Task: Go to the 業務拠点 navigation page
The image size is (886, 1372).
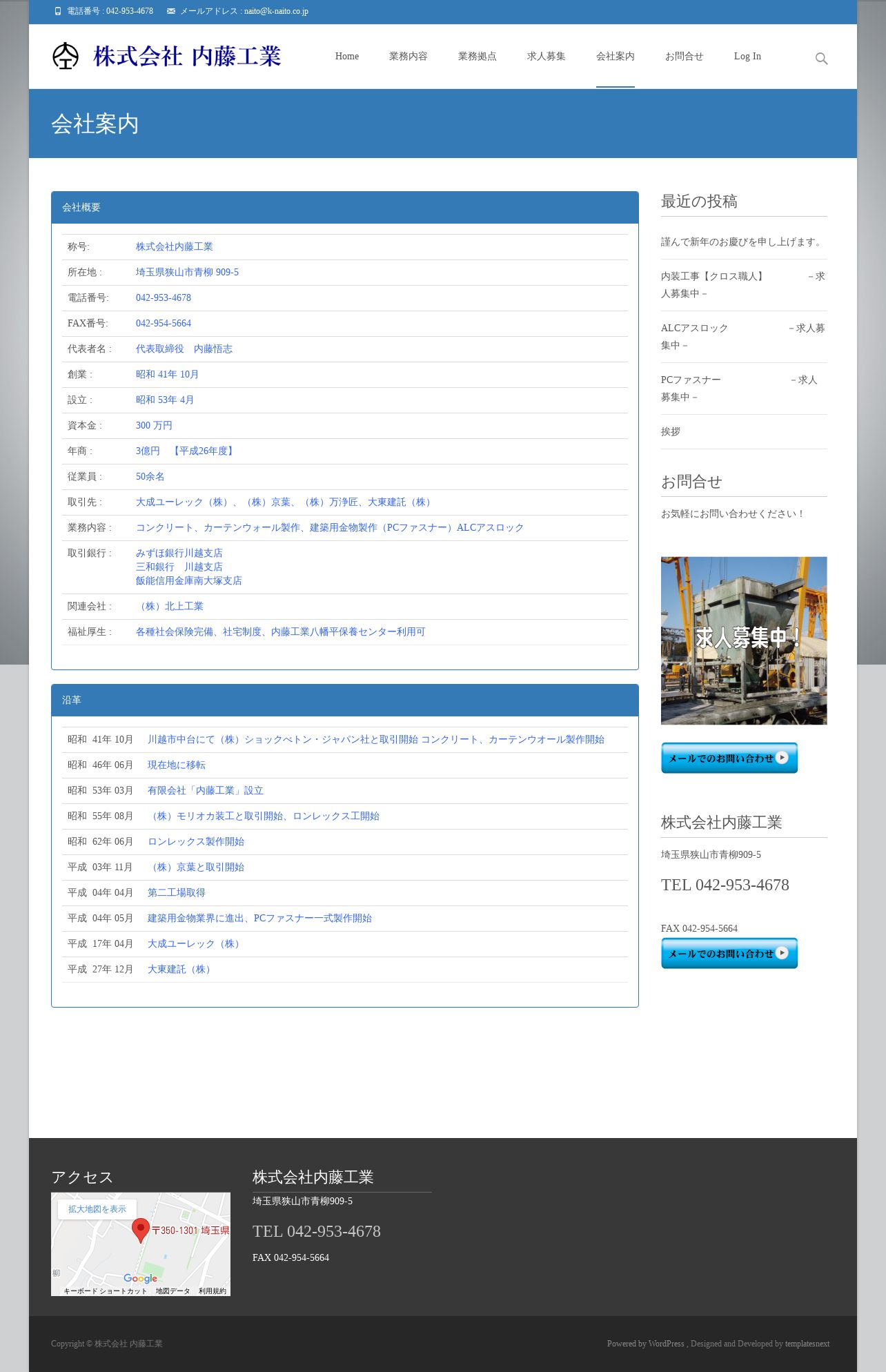Action: [478, 57]
